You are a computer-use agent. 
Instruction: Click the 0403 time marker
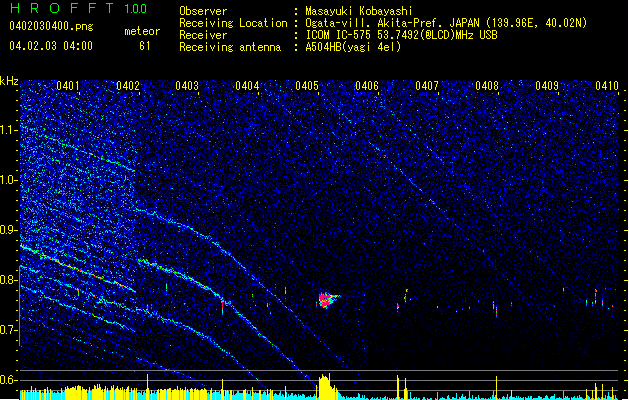(187, 86)
